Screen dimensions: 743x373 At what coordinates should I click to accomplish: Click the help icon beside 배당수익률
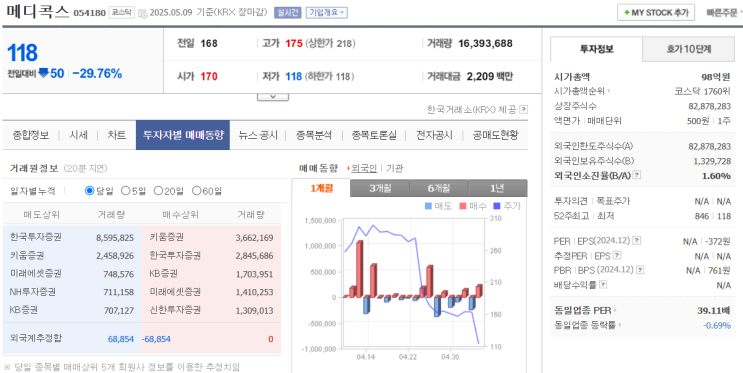pyautogui.click(x=603, y=285)
